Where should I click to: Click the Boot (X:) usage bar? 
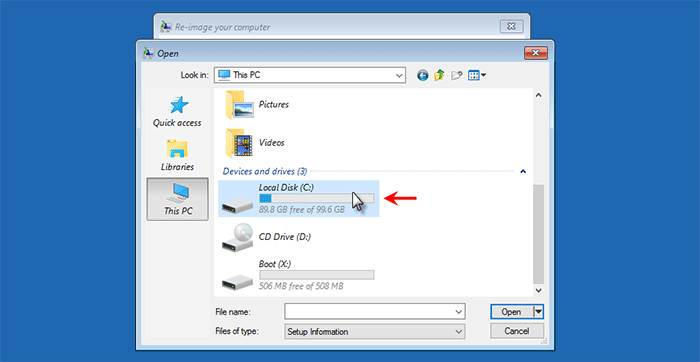click(317, 275)
